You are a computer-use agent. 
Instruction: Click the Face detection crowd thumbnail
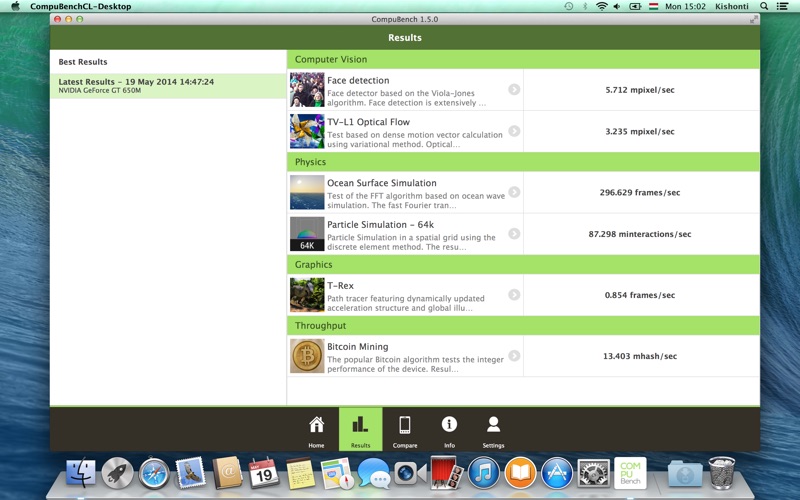[x=307, y=90]
